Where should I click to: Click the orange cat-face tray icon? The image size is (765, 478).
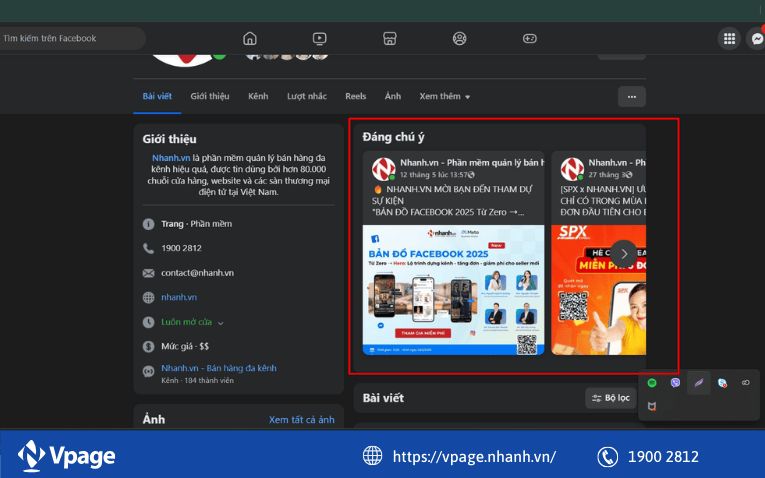tap(652, 406)
